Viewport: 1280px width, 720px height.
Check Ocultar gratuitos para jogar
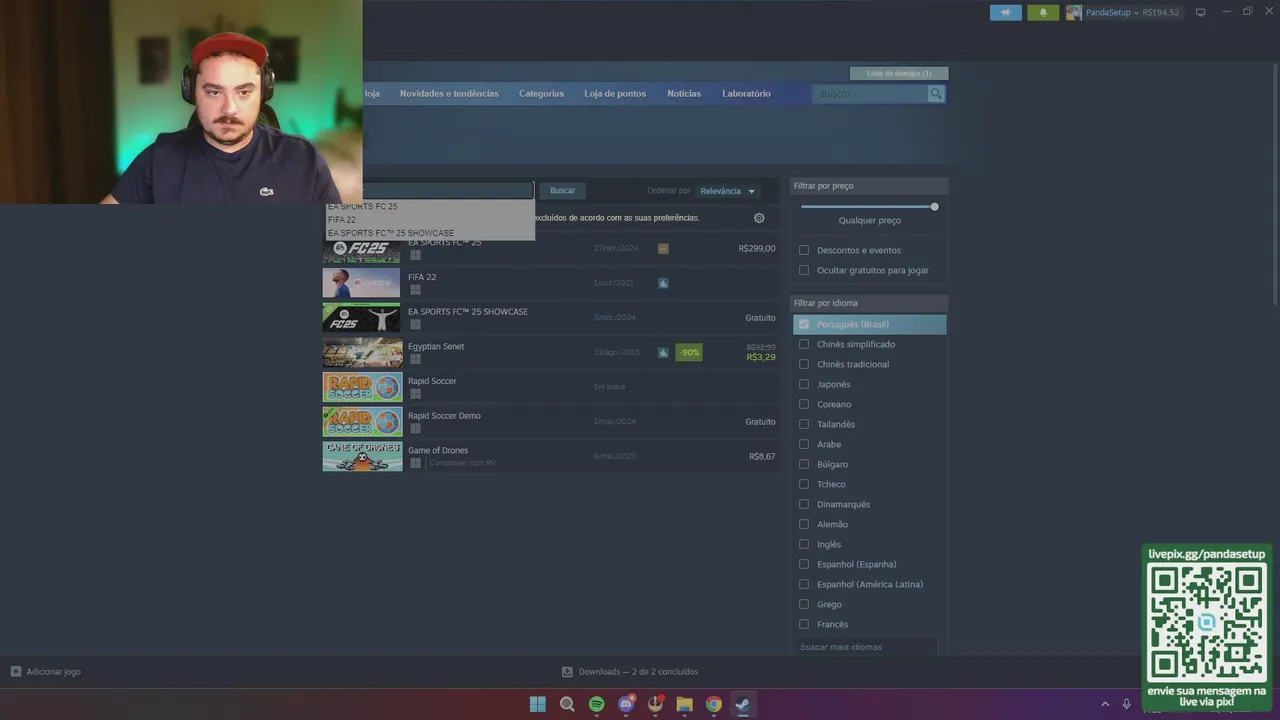pyautogui.click(x=804, y=270)
